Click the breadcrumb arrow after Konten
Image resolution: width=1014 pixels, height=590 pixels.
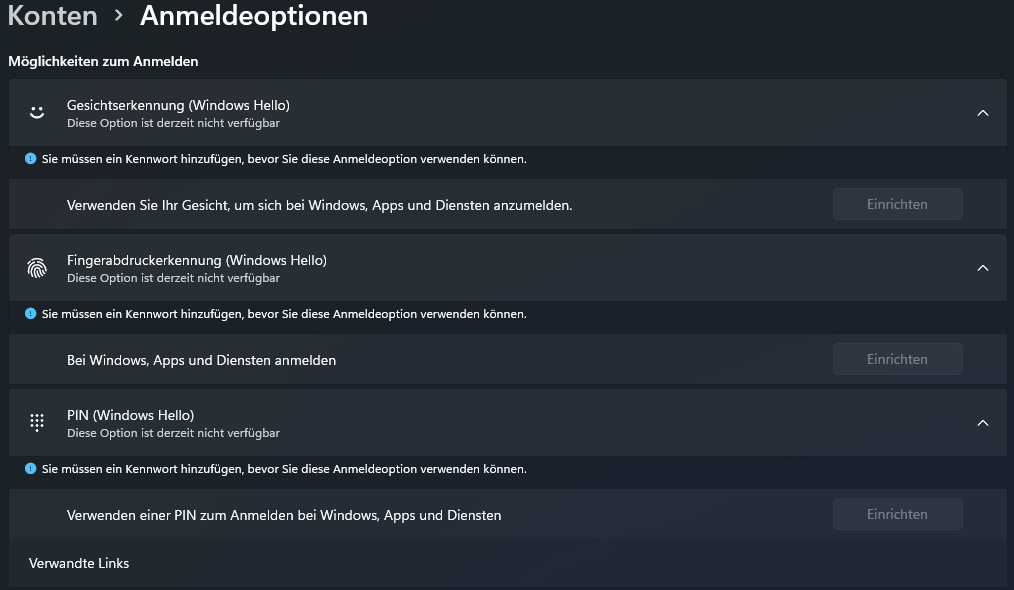119,16
